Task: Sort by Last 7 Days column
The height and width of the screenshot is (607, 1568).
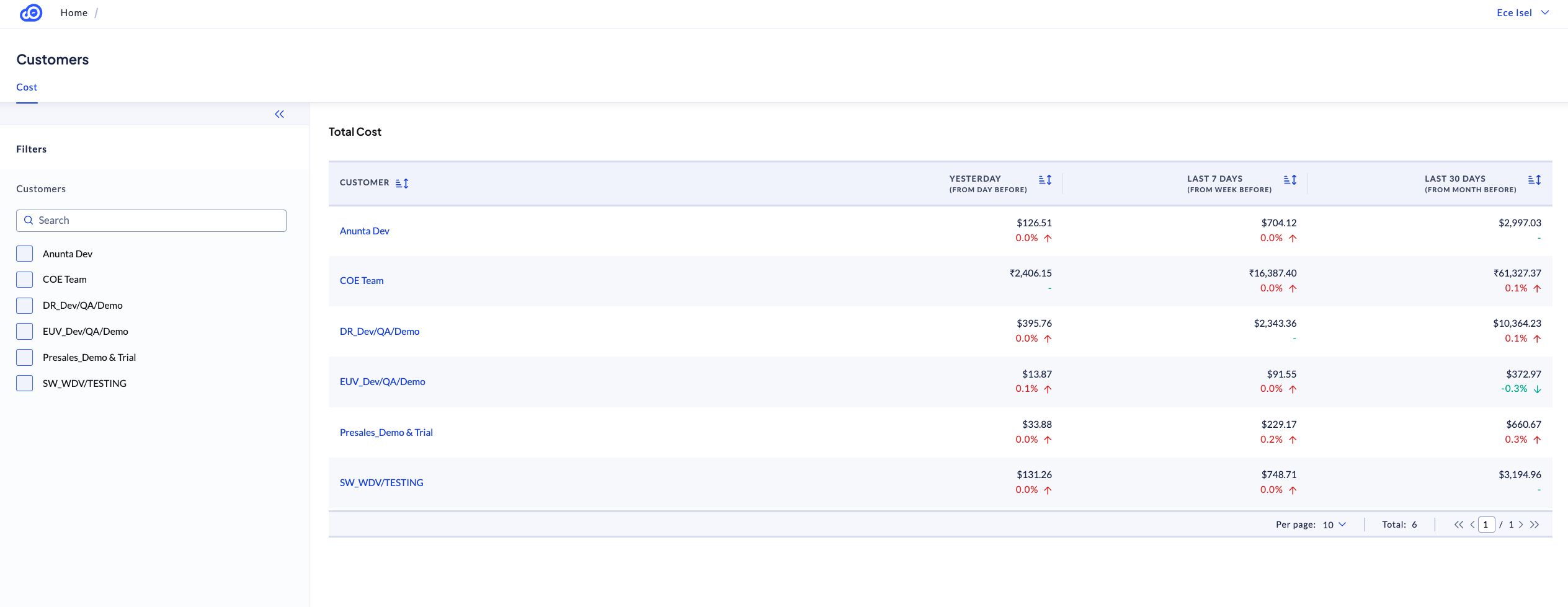Action: pyautogui.click(x=1290, y=180)
